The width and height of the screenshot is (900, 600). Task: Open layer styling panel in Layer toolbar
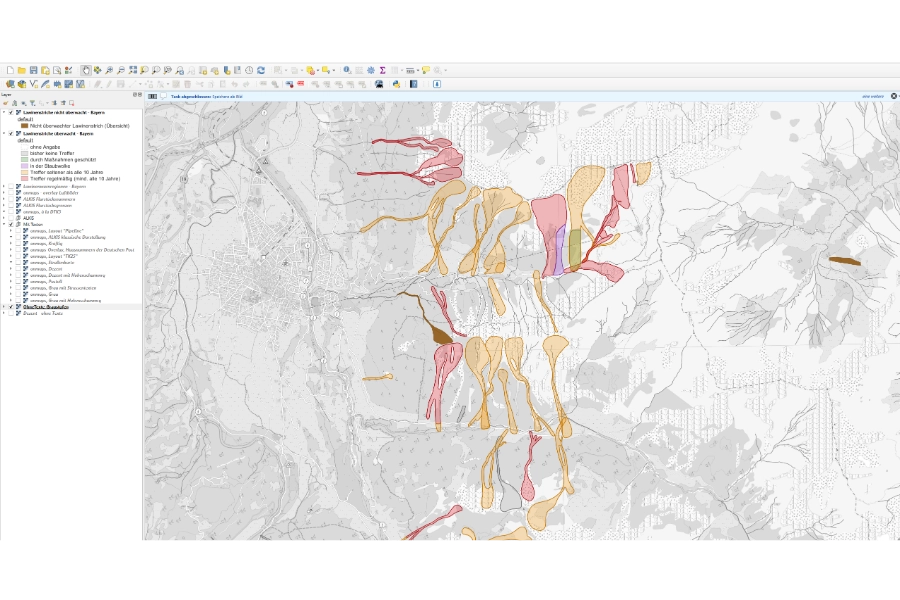pyautogui.click(x=6, y=103)
